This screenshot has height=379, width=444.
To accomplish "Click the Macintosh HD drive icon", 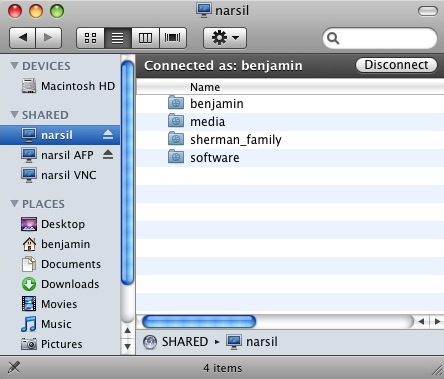I will 29,86.
